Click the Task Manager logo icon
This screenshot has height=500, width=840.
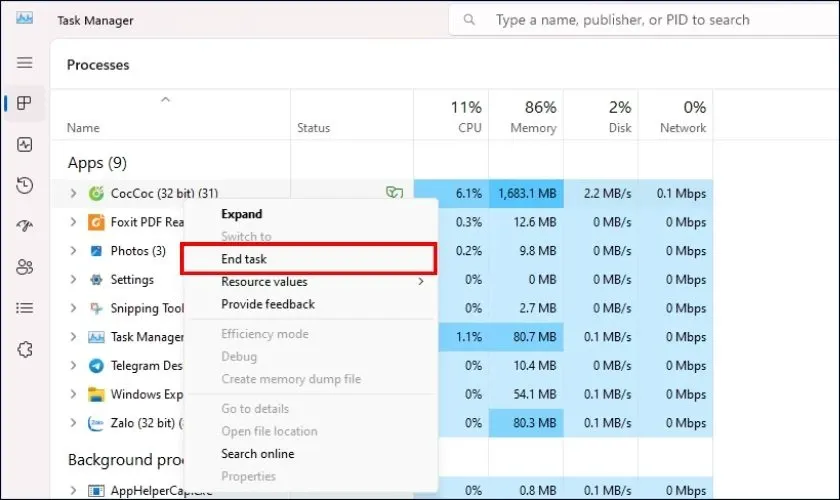click(x=24, y=18)
